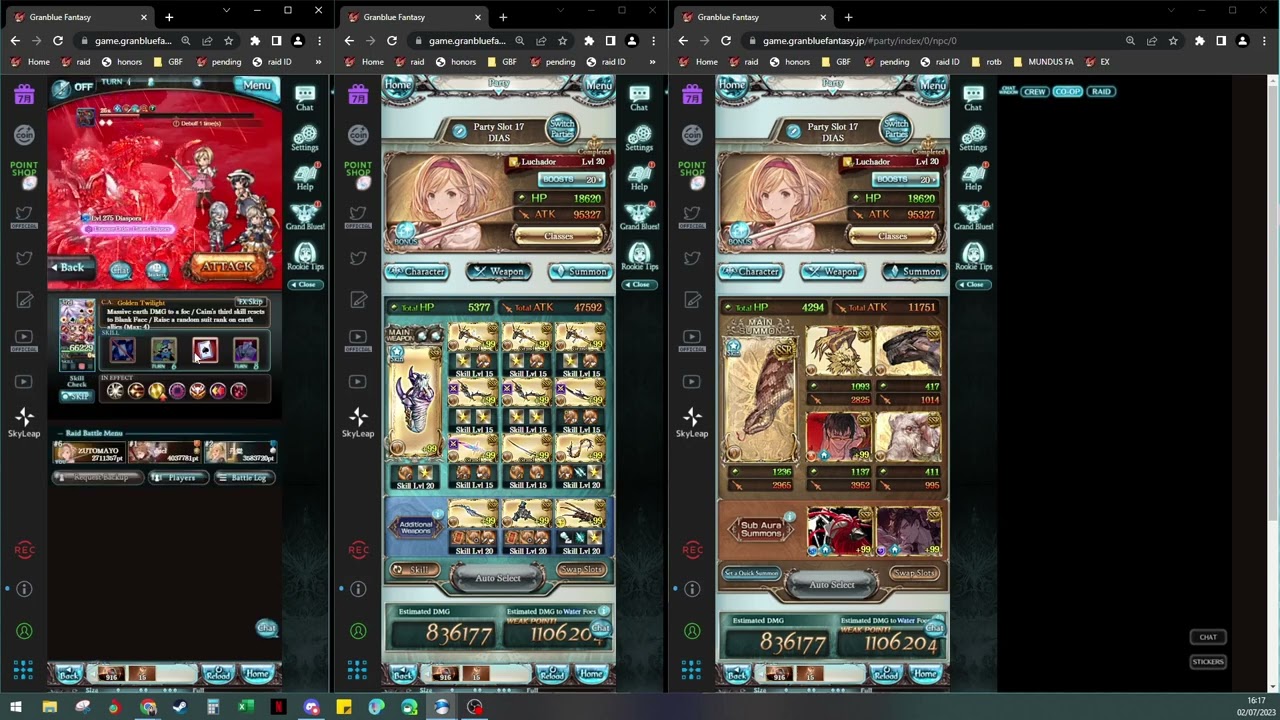This screenshot has width=1280, height=720.
Task: Open Chat icon in middle window sidebar
Action: coord(639,97)
